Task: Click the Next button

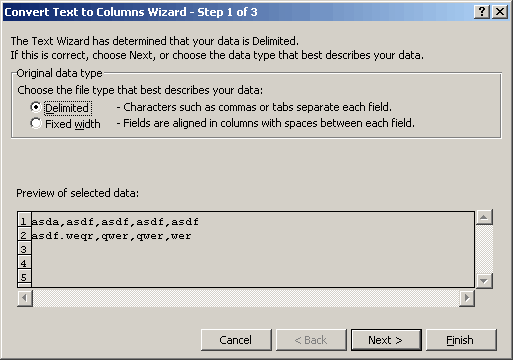Action: [x=386, y=340]
